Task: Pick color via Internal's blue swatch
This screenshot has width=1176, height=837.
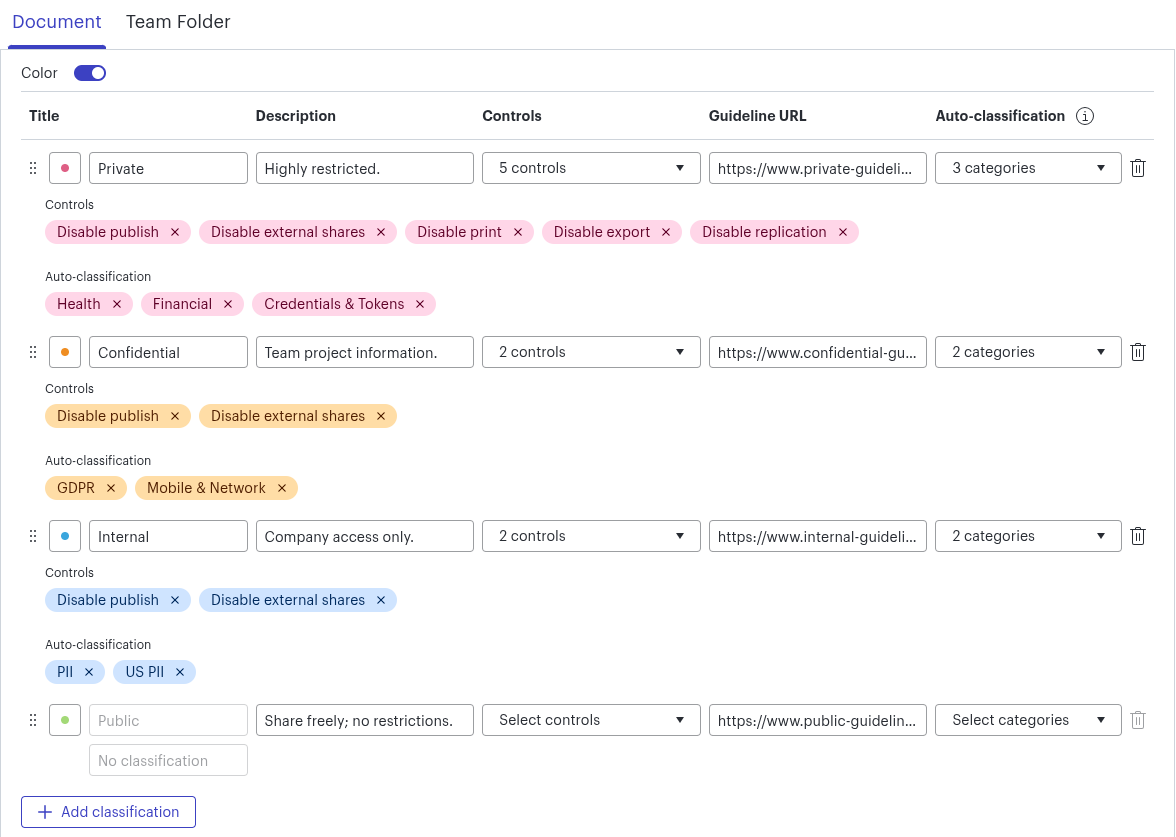Action: (65, 536)
